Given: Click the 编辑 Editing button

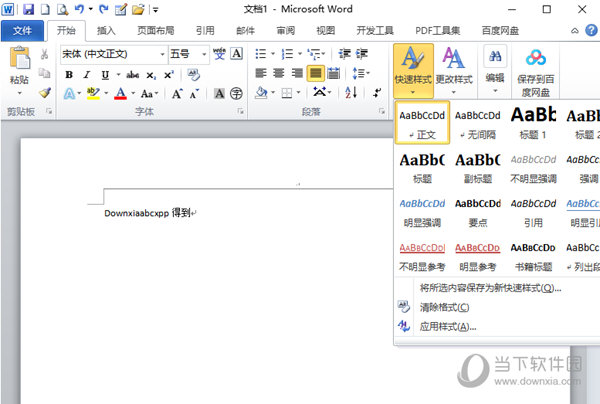Looking at the screenshot, I should [495, 70].
